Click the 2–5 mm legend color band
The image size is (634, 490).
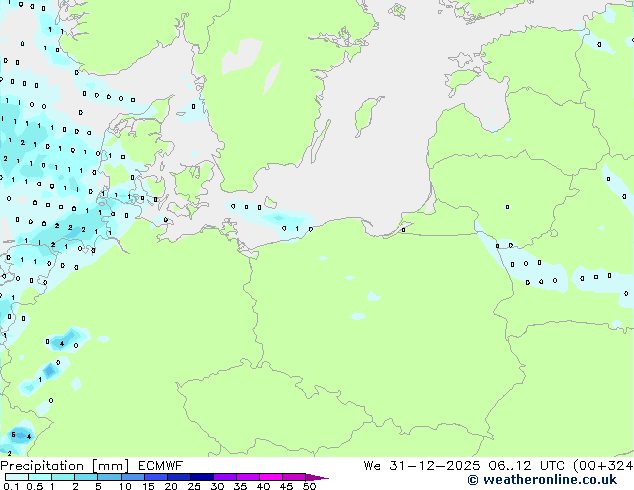[86, 477]
